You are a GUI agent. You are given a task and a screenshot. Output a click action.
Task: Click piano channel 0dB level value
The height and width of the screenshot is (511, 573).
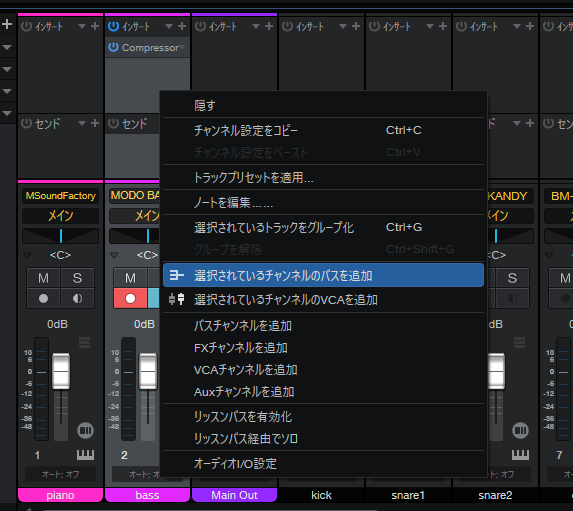pos(57,324)
